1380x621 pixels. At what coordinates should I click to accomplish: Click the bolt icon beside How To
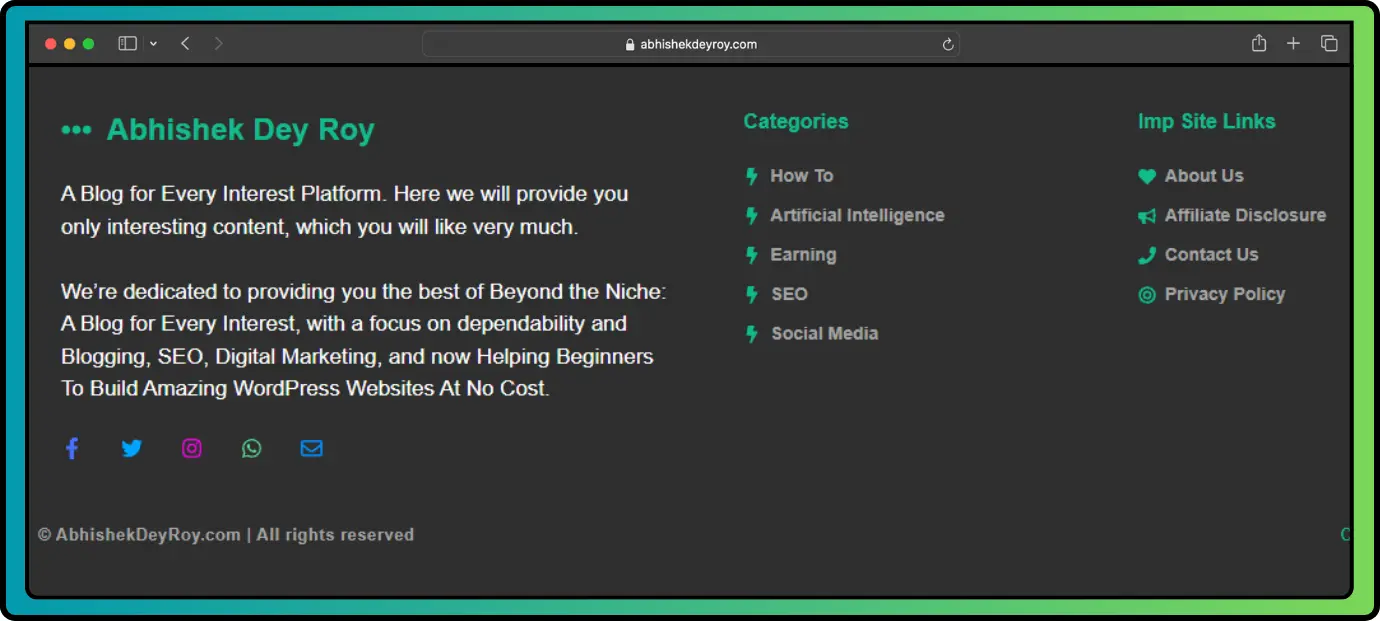752,176
